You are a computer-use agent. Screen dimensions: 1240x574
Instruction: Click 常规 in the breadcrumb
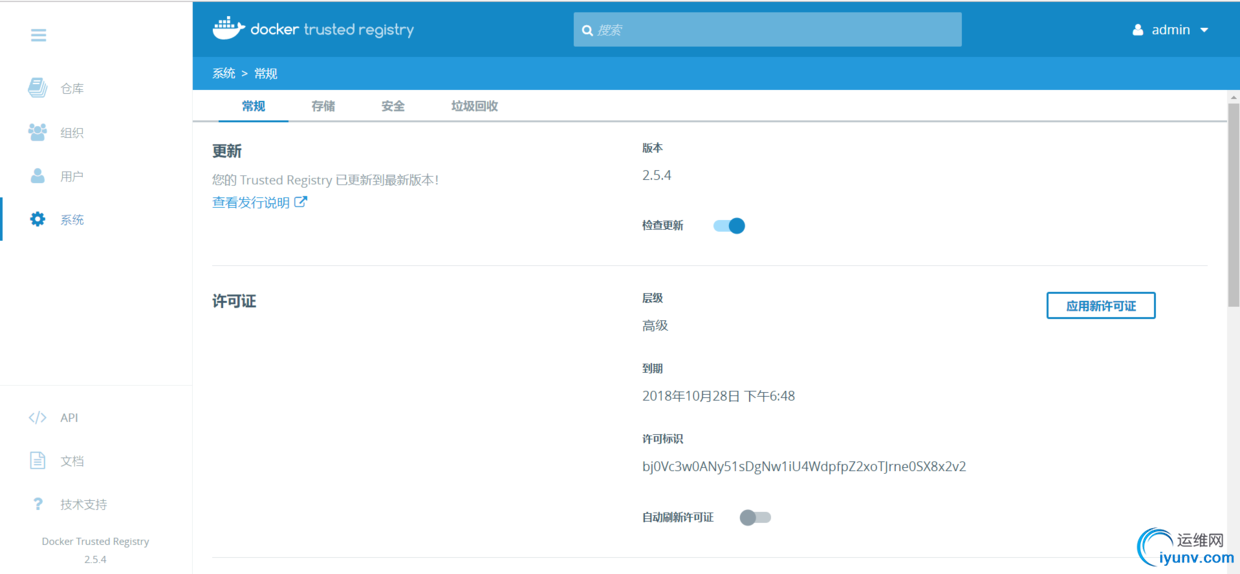pyautogui.click(x=266, y=73)
